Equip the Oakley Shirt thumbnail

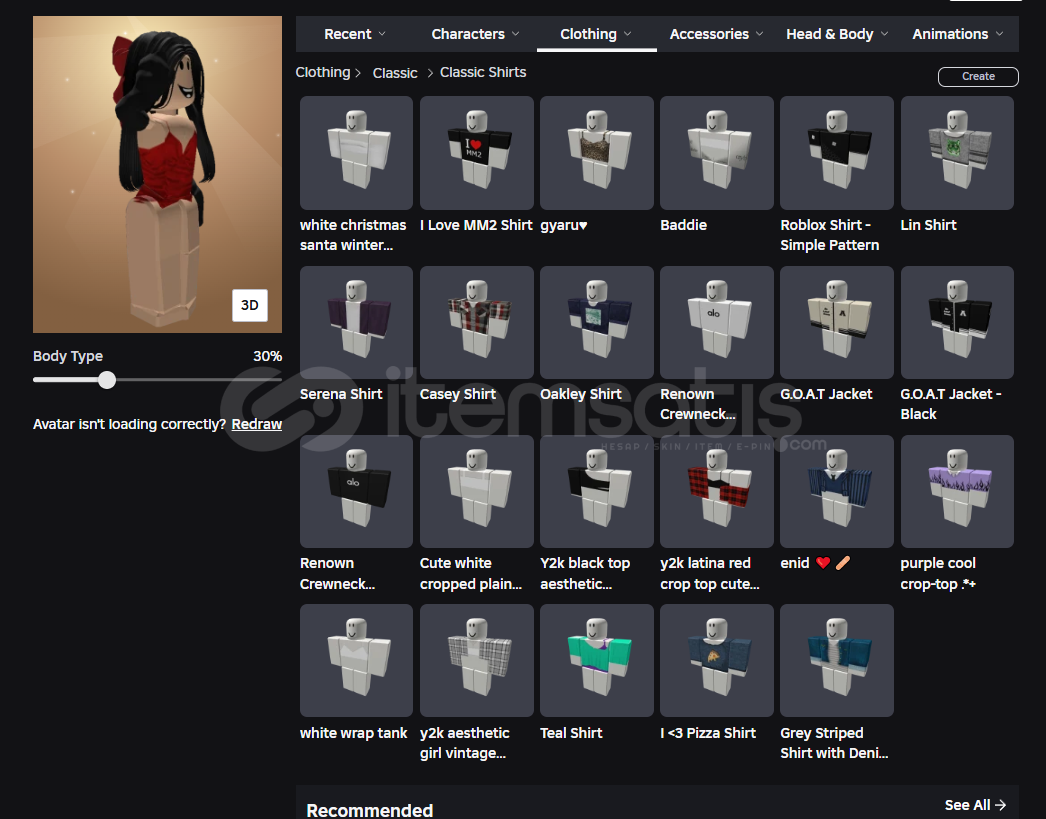(x=596, y=323)
